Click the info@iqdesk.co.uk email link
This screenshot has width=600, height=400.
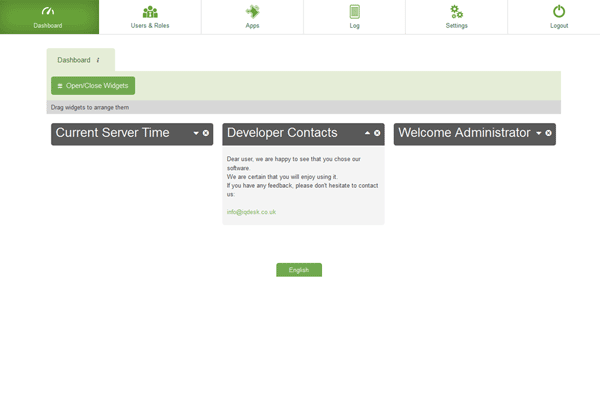(x=251, y=212)
